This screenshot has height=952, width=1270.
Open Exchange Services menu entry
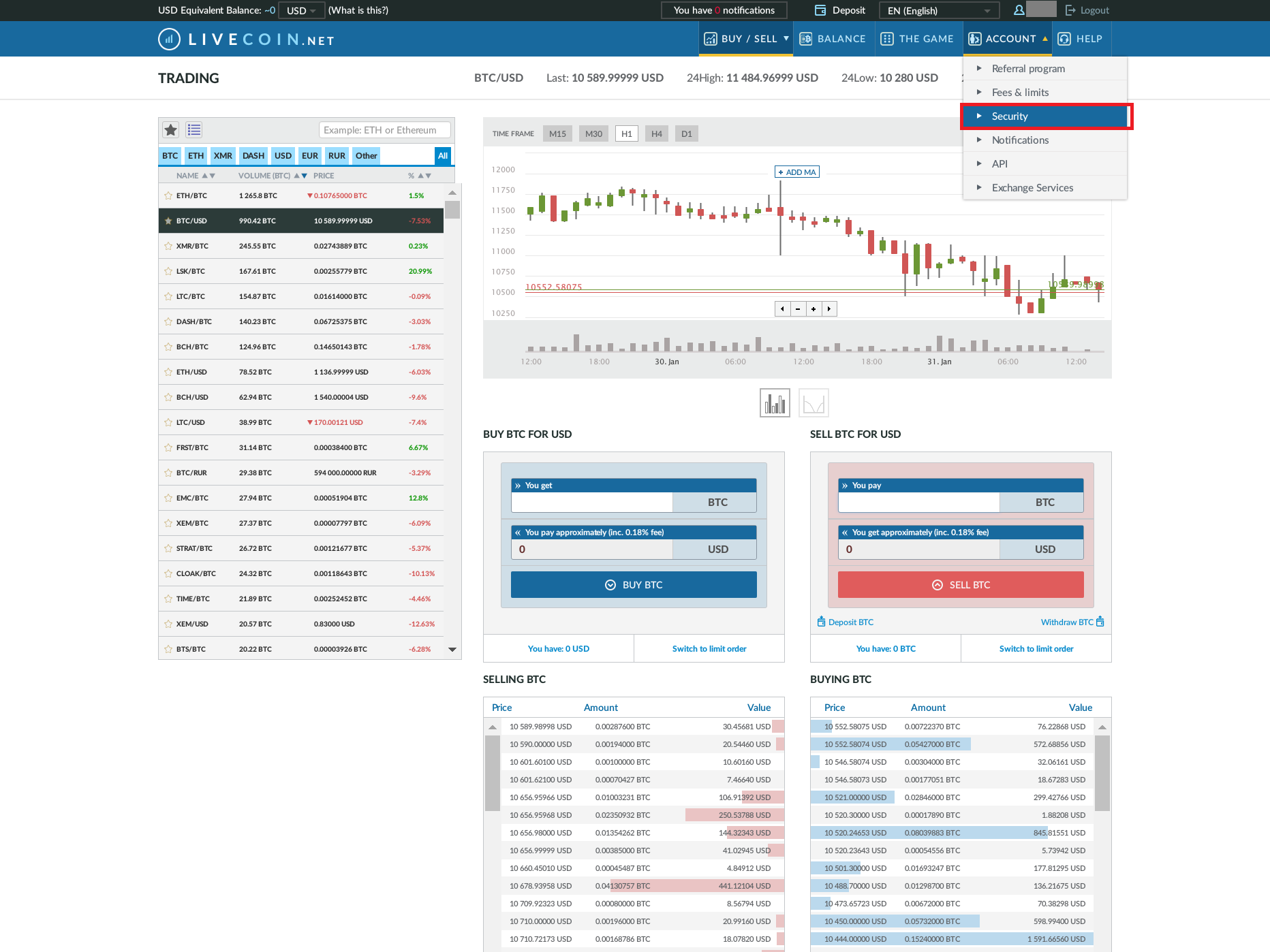(x=1044, y=188)
